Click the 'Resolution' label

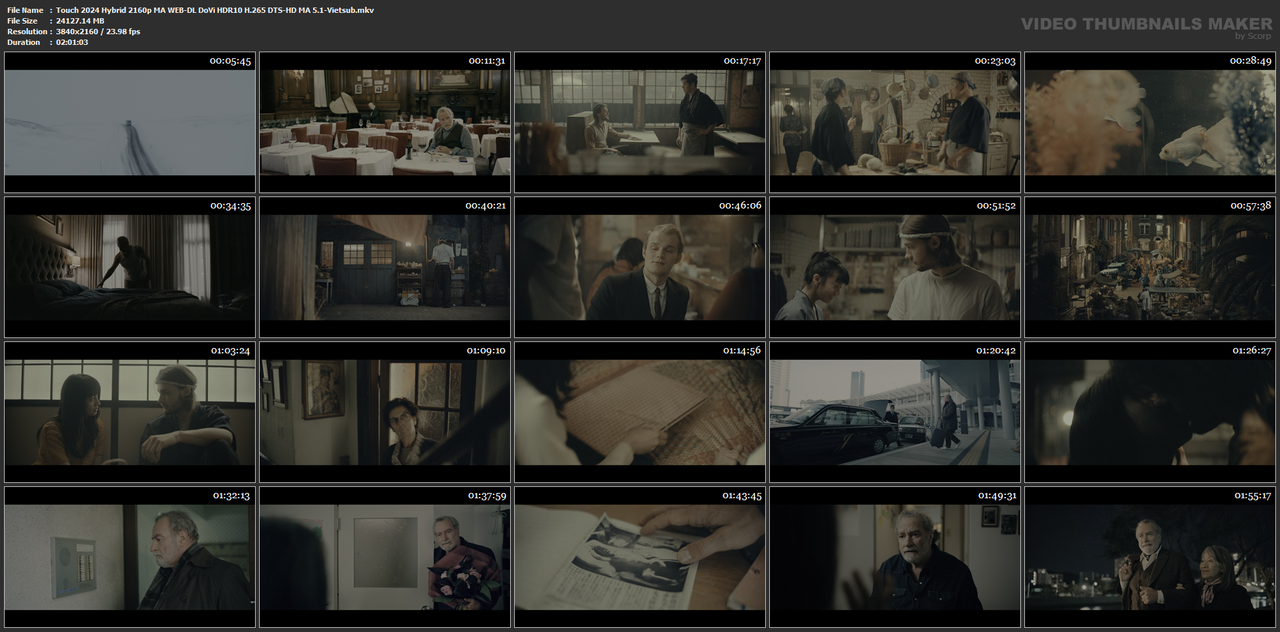(26, 32)
